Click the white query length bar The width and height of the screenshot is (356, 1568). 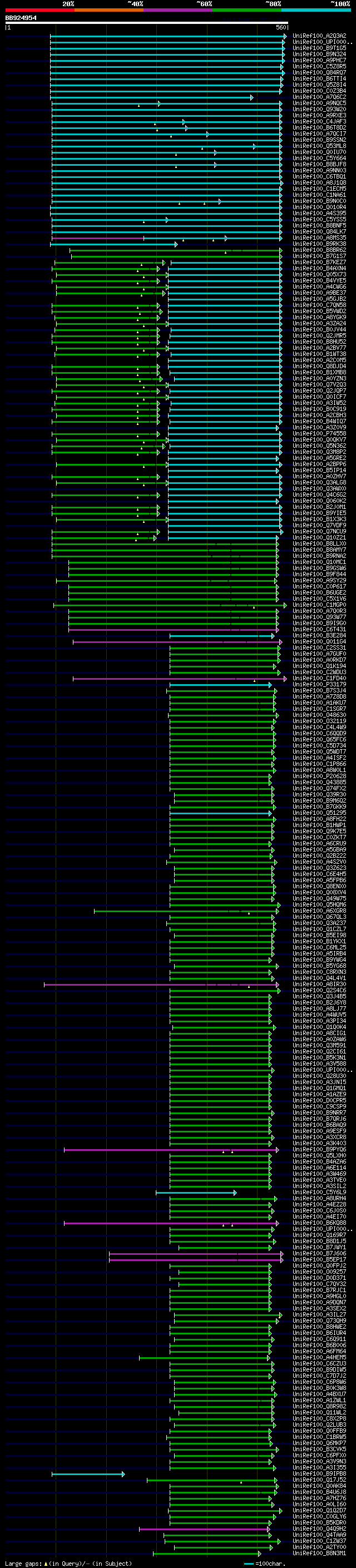[147, 23]
